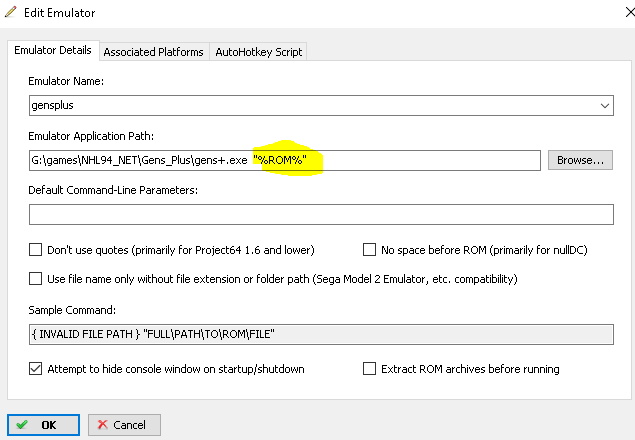
Task: Toggle Use file name only checkbox
Action: pos(36,279)
